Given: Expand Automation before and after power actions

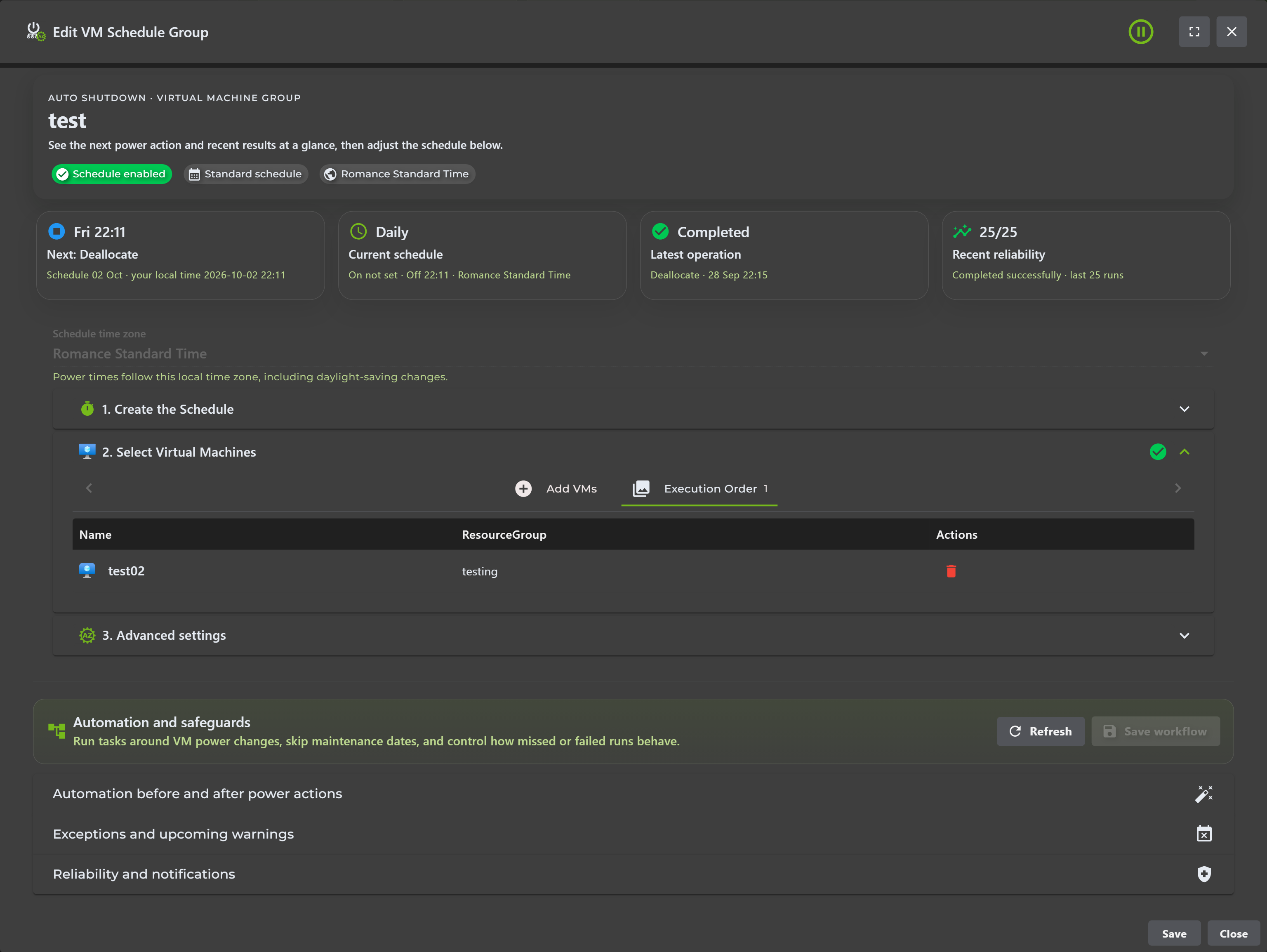Looking at the screenshot, I should click(x=633, y=794).
